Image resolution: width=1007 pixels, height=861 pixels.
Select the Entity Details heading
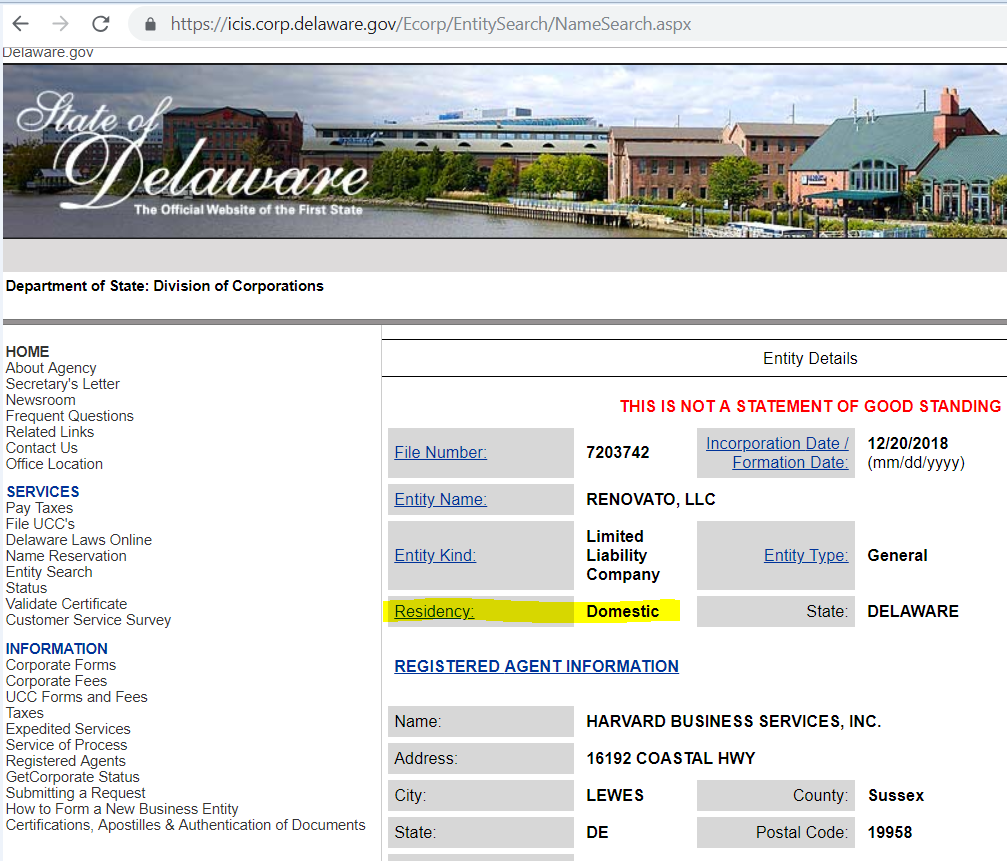(810, 358)
